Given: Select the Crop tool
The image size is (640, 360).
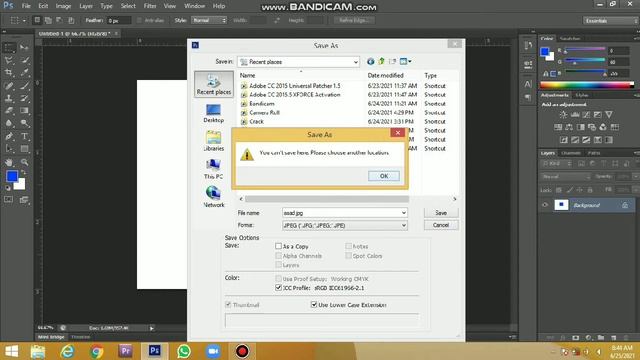Looking at the screenshot, I should tap(9, 73).
